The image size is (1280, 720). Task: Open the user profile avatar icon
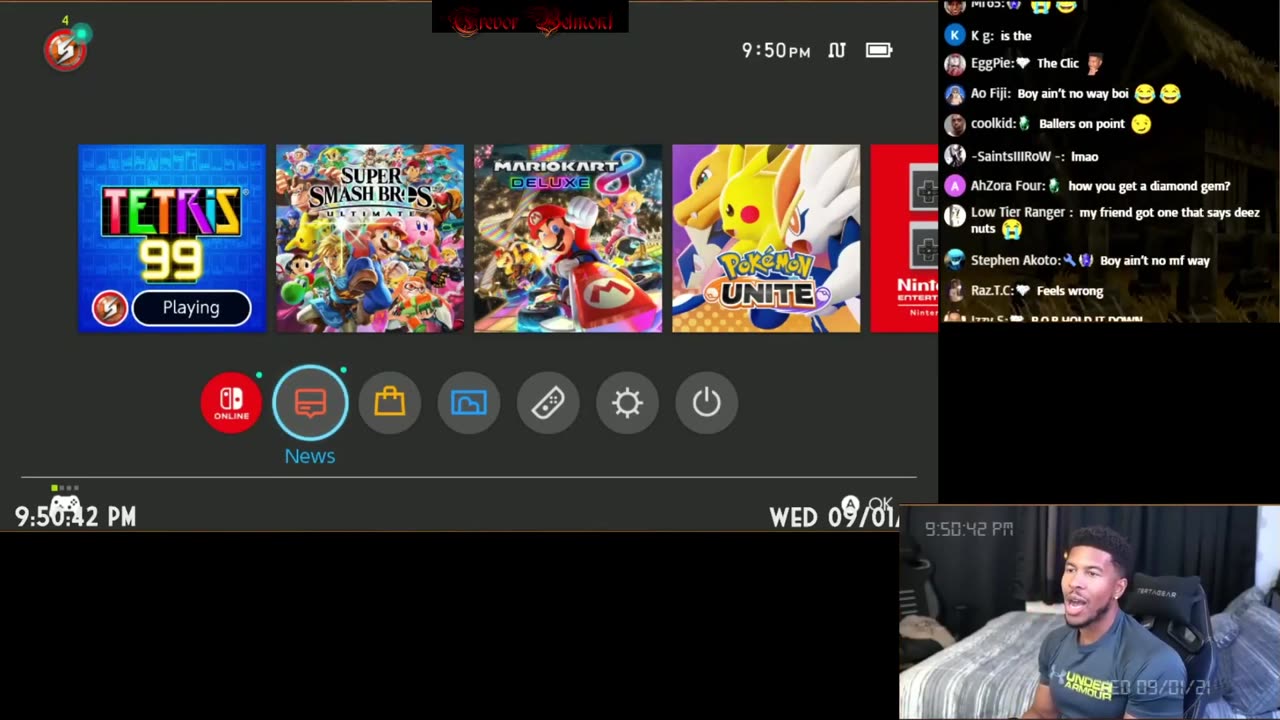65,49
